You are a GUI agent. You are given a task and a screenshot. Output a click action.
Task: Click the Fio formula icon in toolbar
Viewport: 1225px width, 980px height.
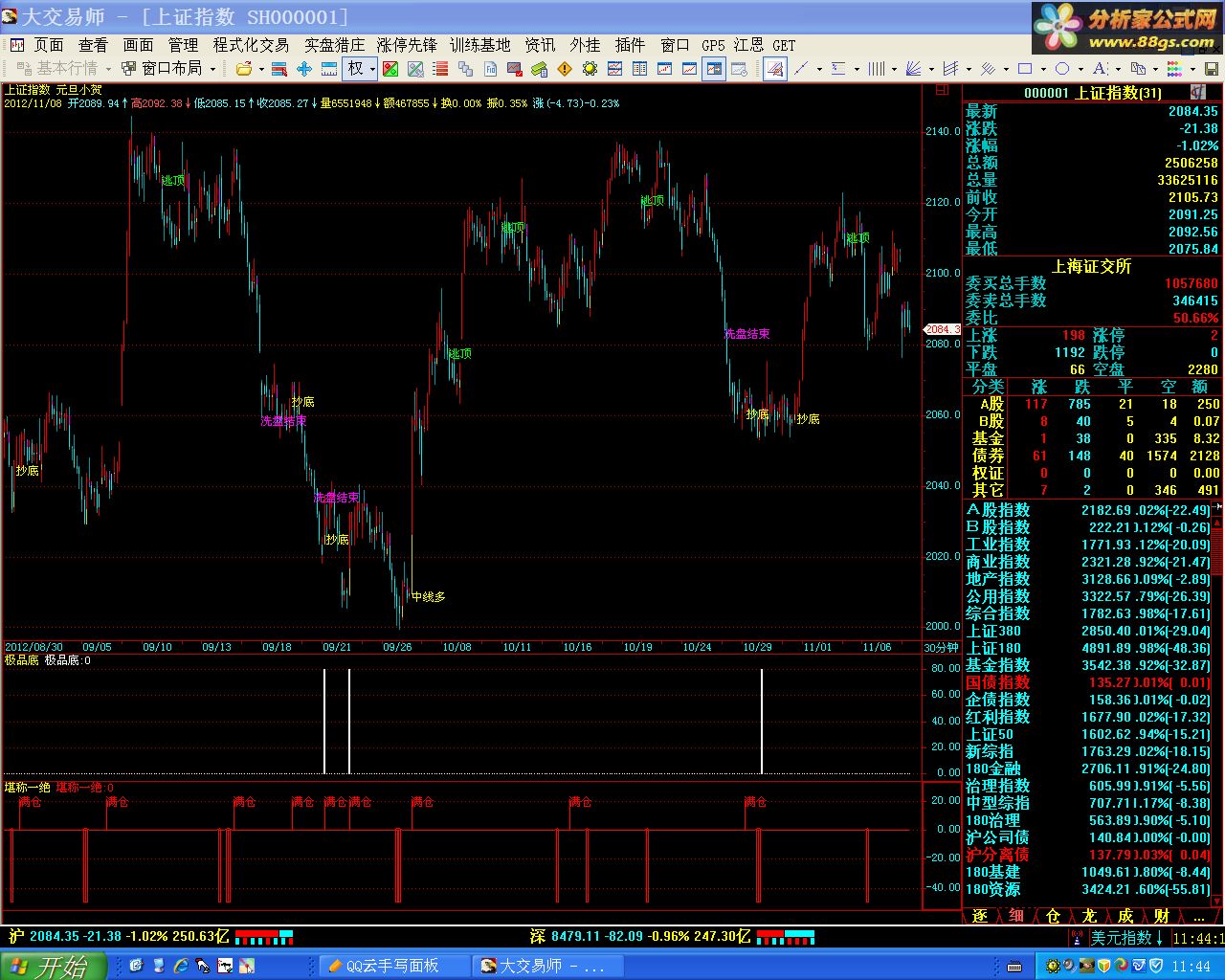pos(490,69)
